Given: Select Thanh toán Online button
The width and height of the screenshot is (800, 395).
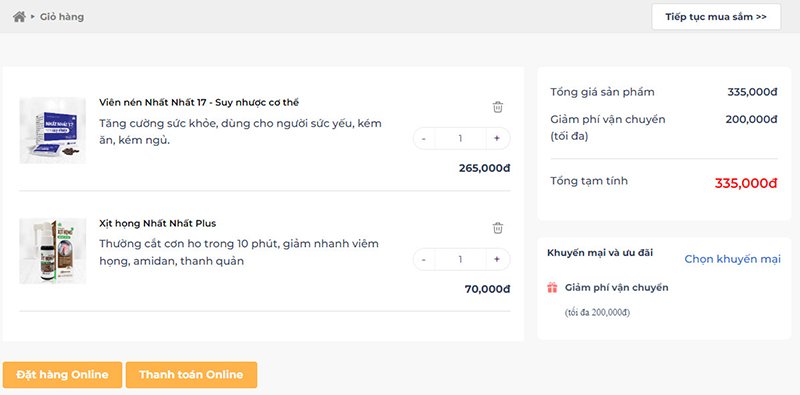Looking at the screenshot, I should 191,375.
